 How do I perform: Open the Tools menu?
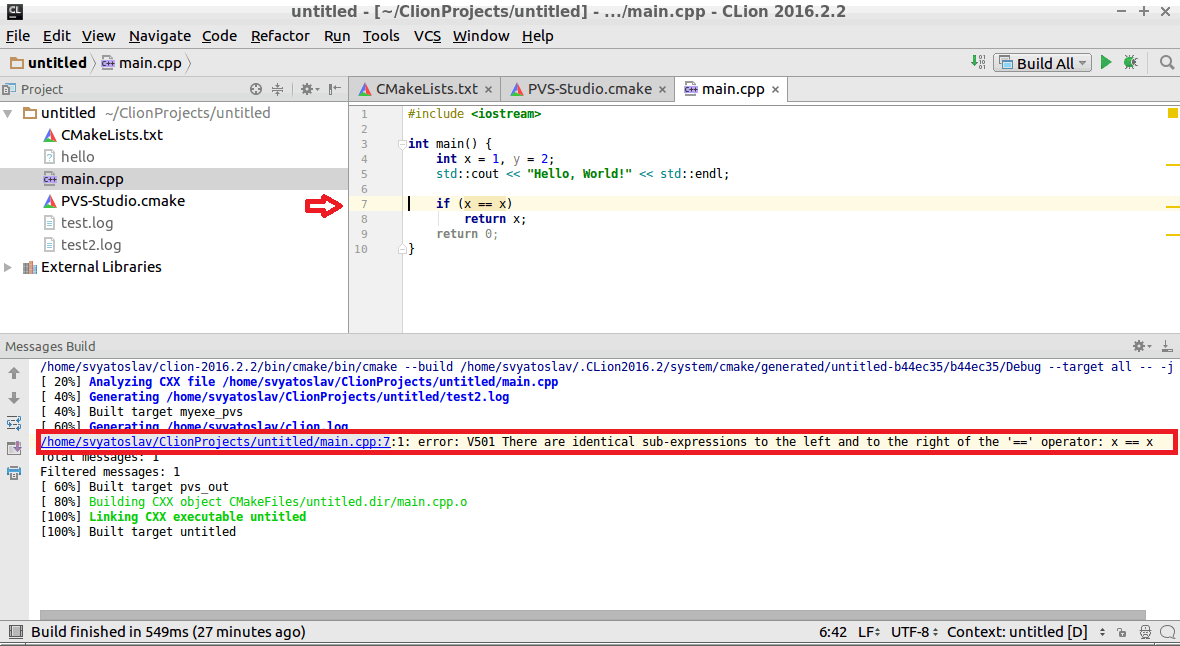click(x=381, y=36)
